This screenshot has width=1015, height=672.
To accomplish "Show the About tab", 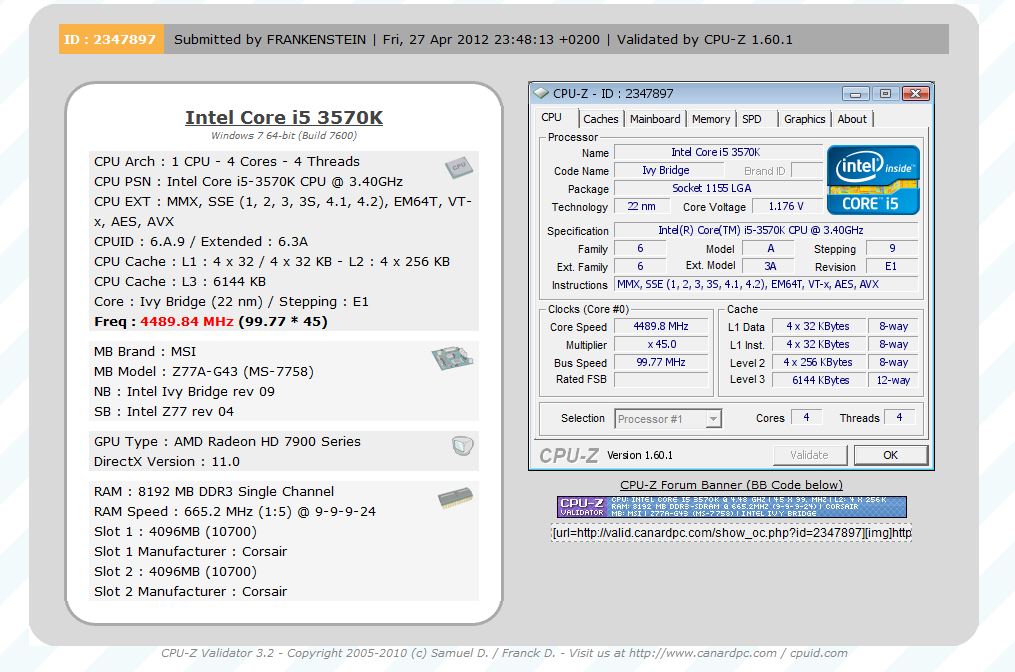I will tap(852, 119).
